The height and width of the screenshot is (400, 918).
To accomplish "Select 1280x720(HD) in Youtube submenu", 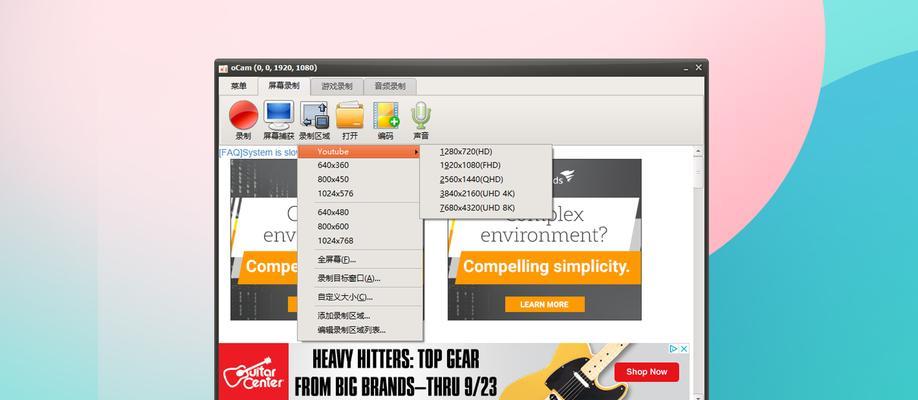I will pyautogui.click(x=486, y=151).
